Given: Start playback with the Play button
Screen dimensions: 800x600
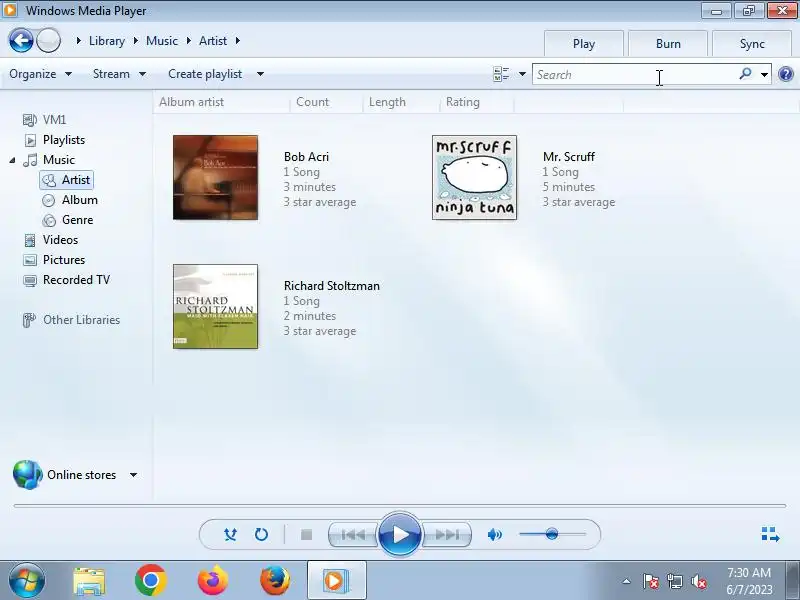Looking at the screenshot, I should [x=400, y=534].
